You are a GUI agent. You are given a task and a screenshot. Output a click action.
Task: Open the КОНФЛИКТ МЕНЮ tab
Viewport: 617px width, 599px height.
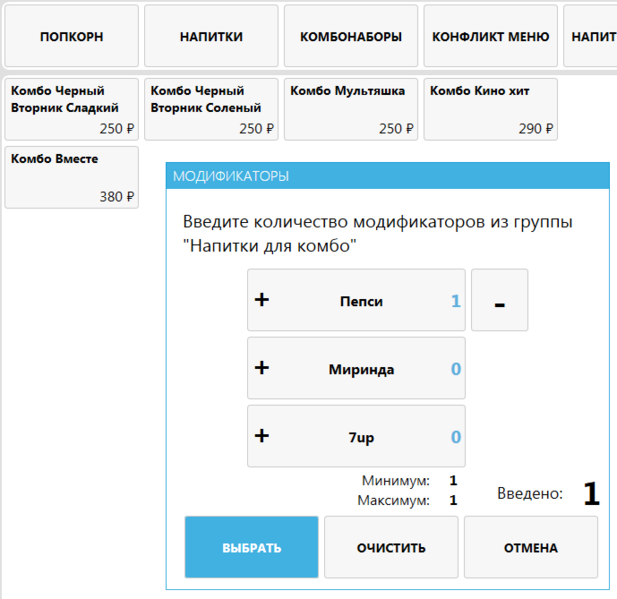point(490,36)
